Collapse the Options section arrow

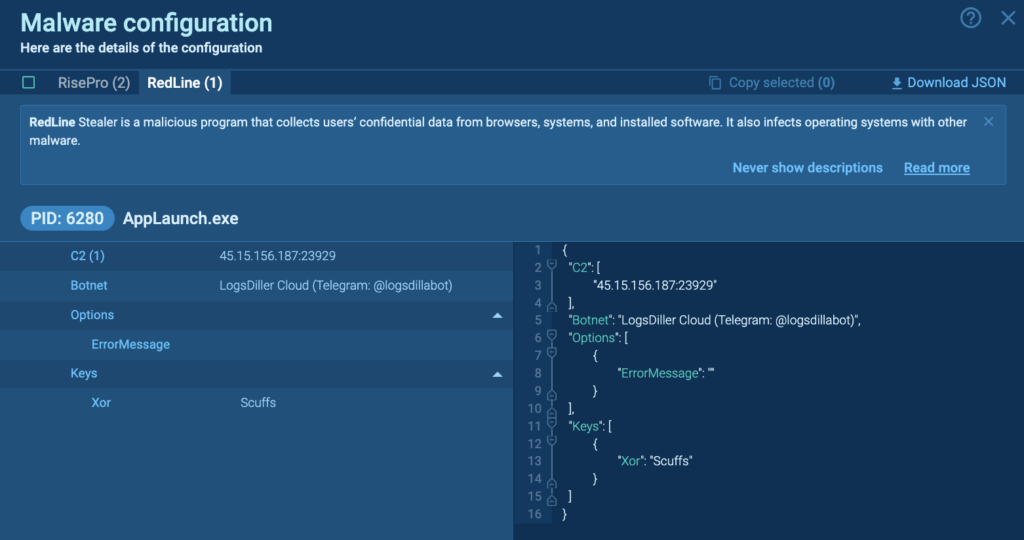(x=497, y=315)
